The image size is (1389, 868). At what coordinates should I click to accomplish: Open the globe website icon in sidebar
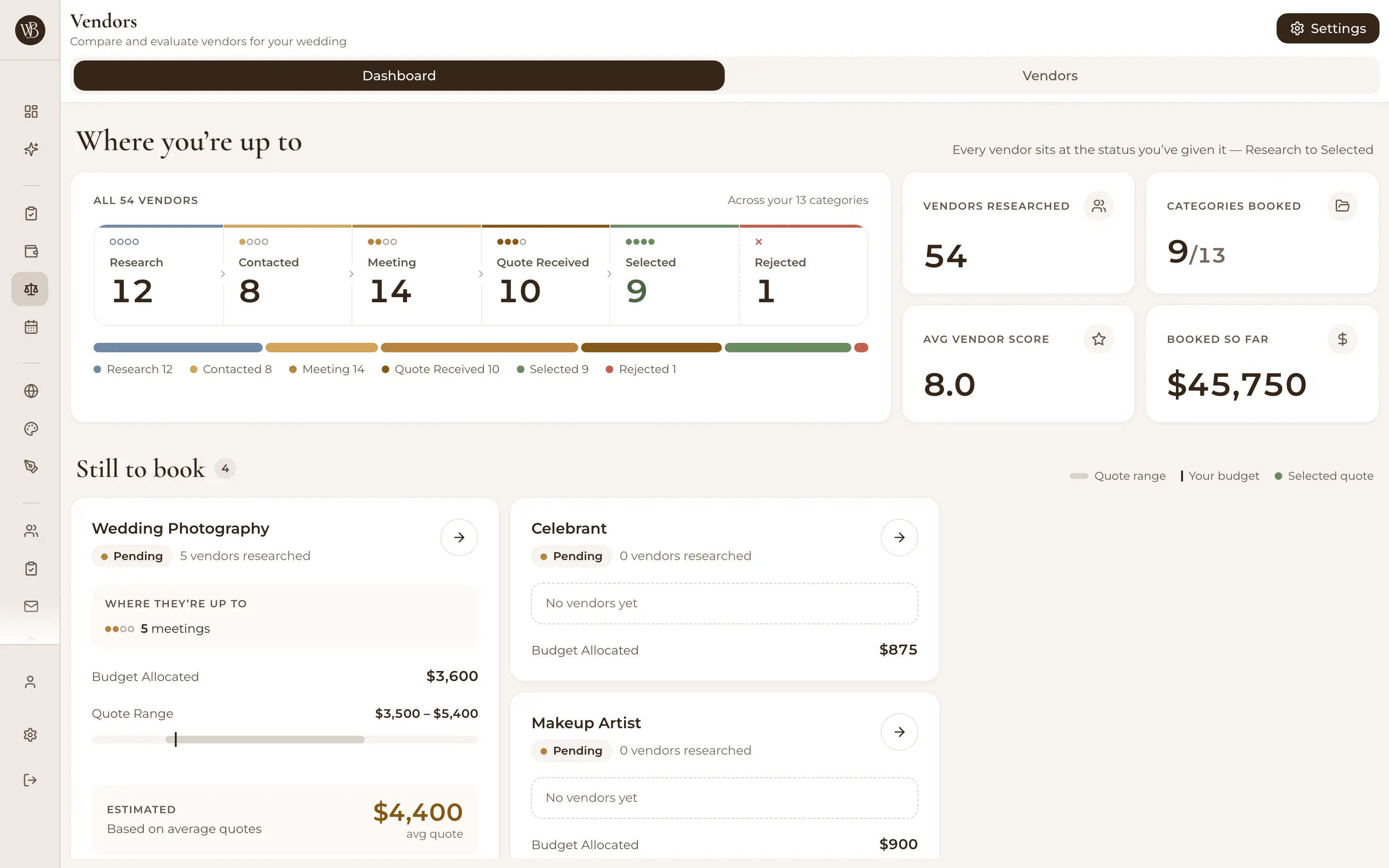[31, 391]
